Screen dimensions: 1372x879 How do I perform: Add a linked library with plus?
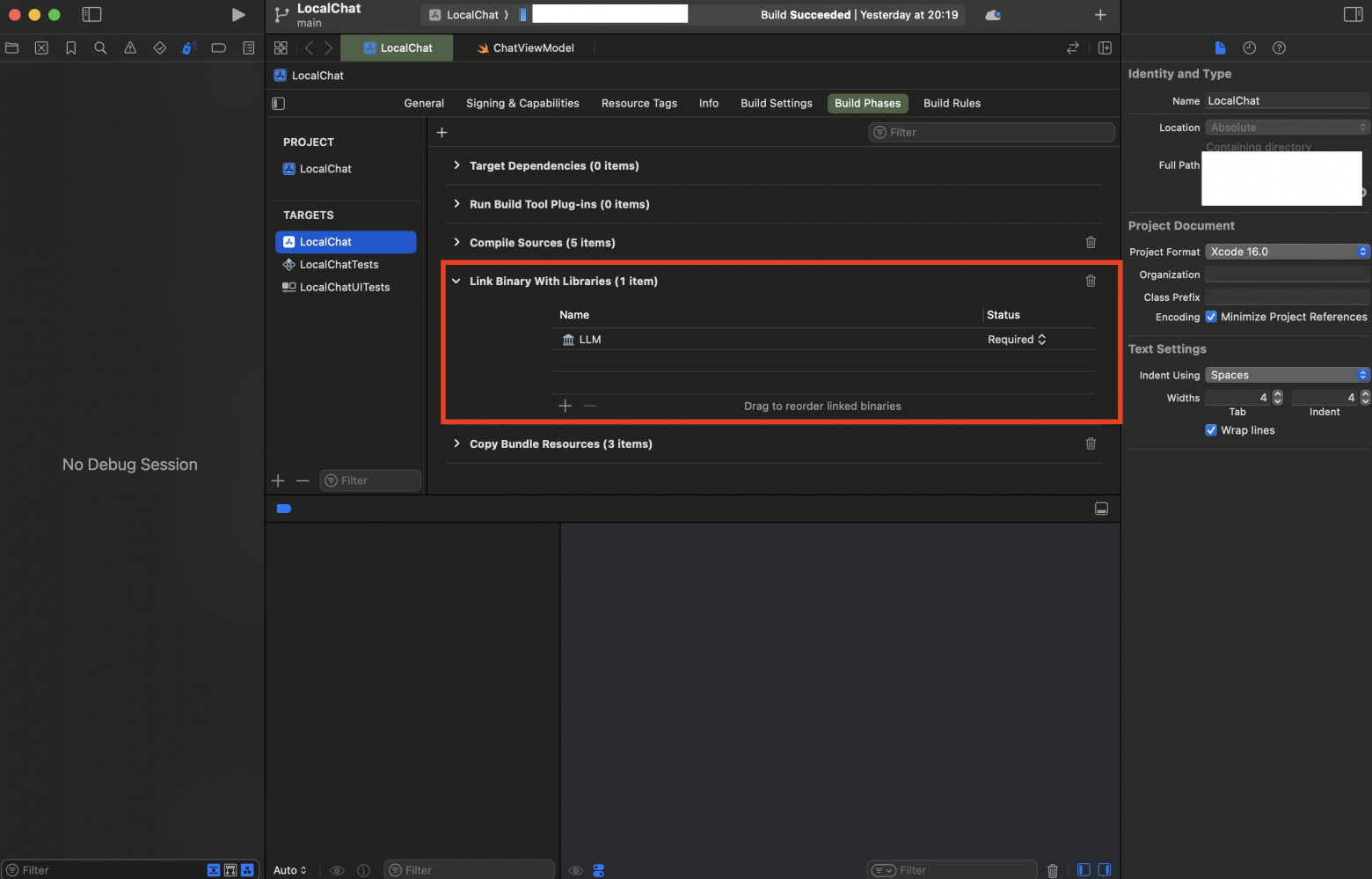coord(565,406)
